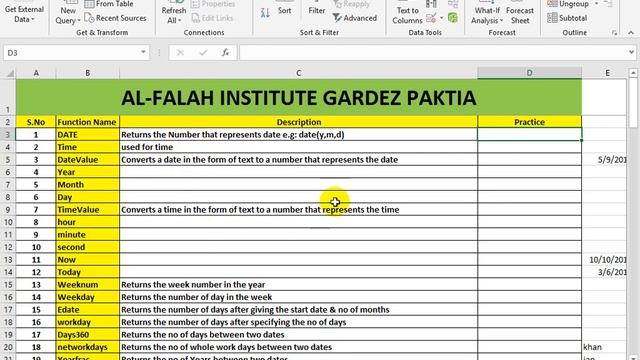This screenshot has width=640, height=360.
Task: Expand the Ungroup dropdown arrow
Action: (596, 4)
